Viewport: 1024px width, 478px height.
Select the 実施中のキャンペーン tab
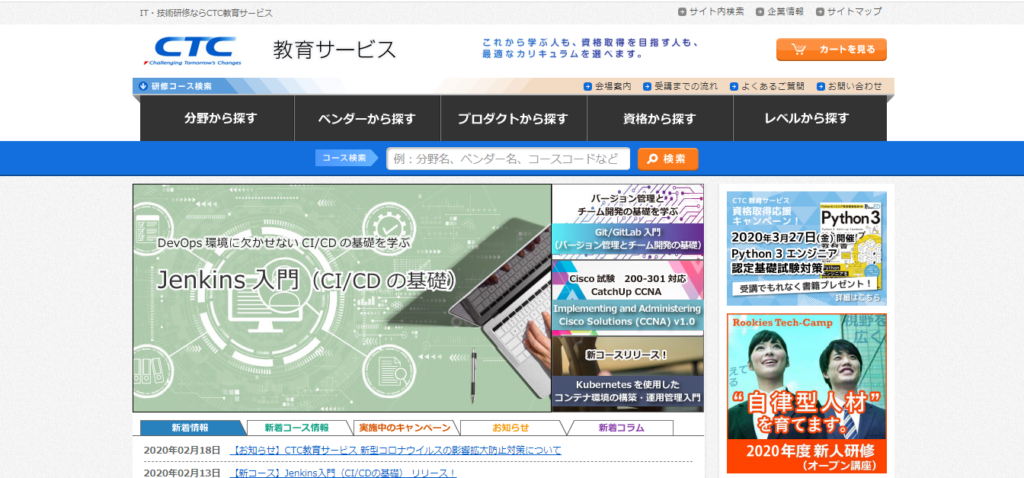pos(404,428)
